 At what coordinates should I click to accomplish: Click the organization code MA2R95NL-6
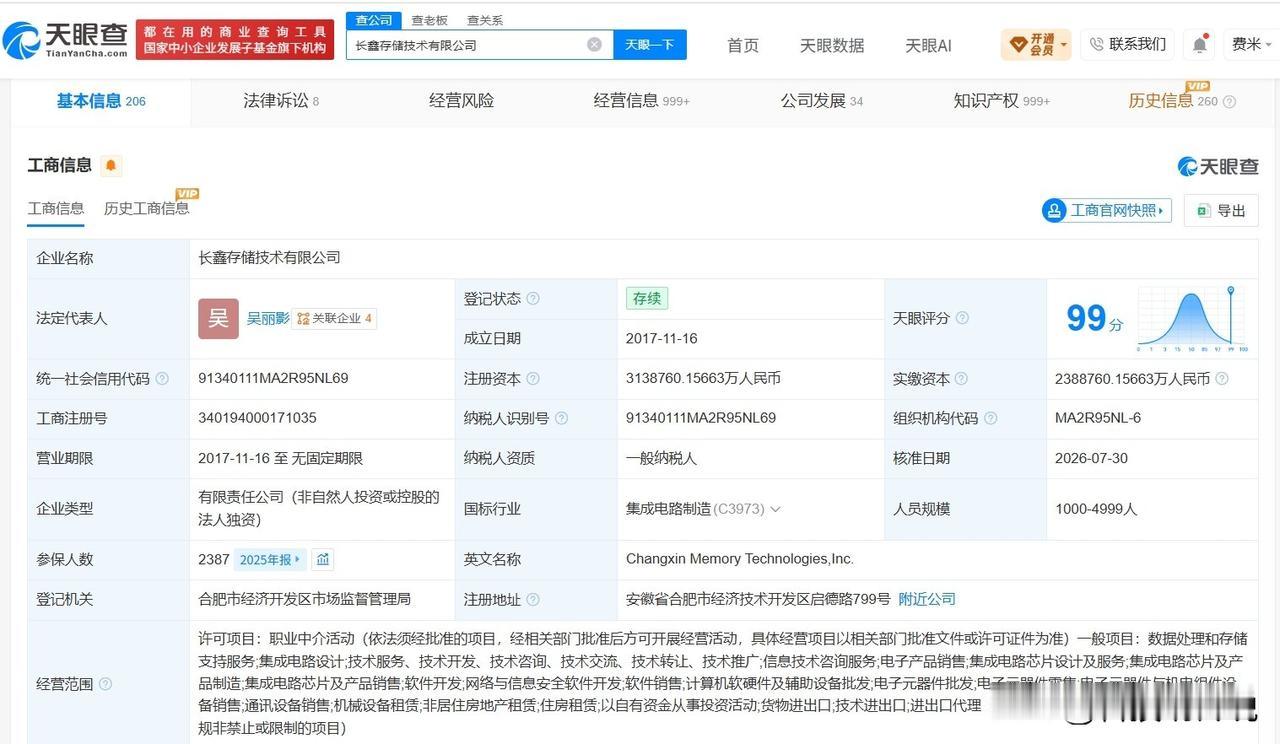1098,418
